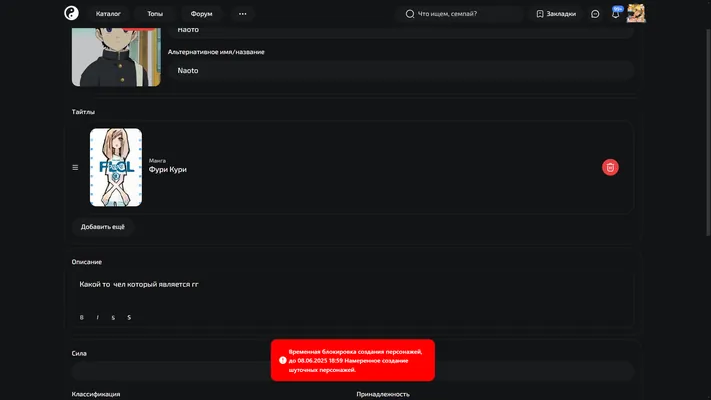Open the chat messages icon

(595, 14)
